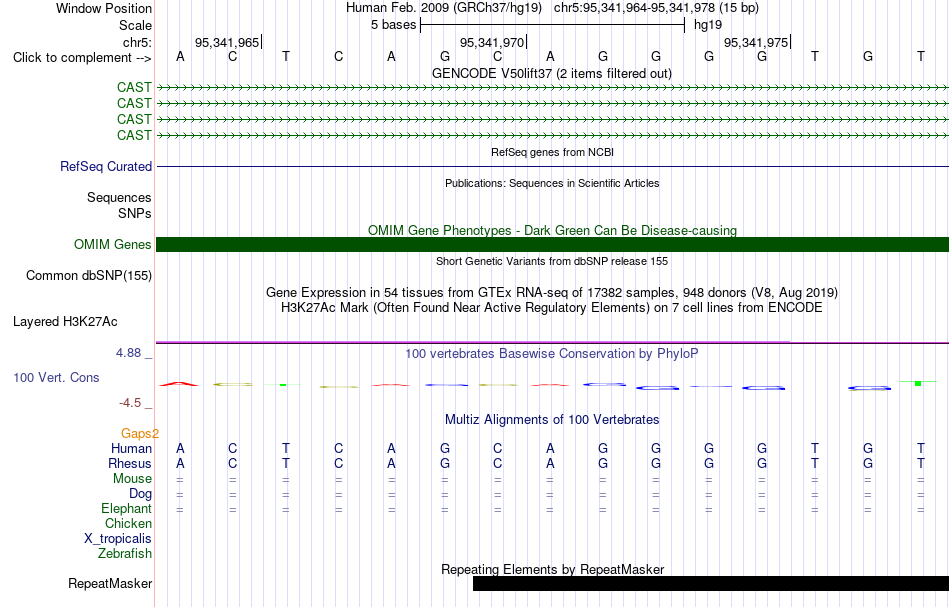
Task: Click the 5 bases scale bar
Action: 553,25
